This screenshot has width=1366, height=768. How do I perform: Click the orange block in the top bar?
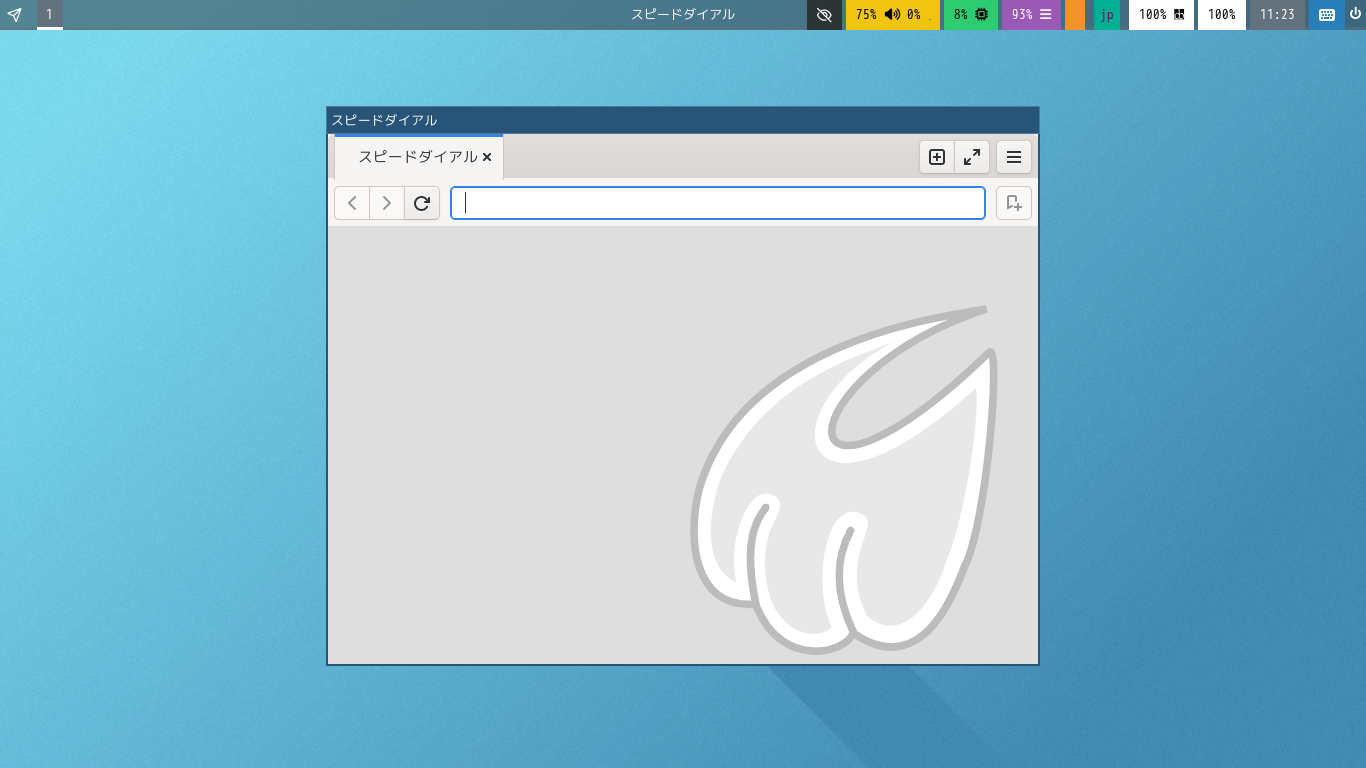1075,15
